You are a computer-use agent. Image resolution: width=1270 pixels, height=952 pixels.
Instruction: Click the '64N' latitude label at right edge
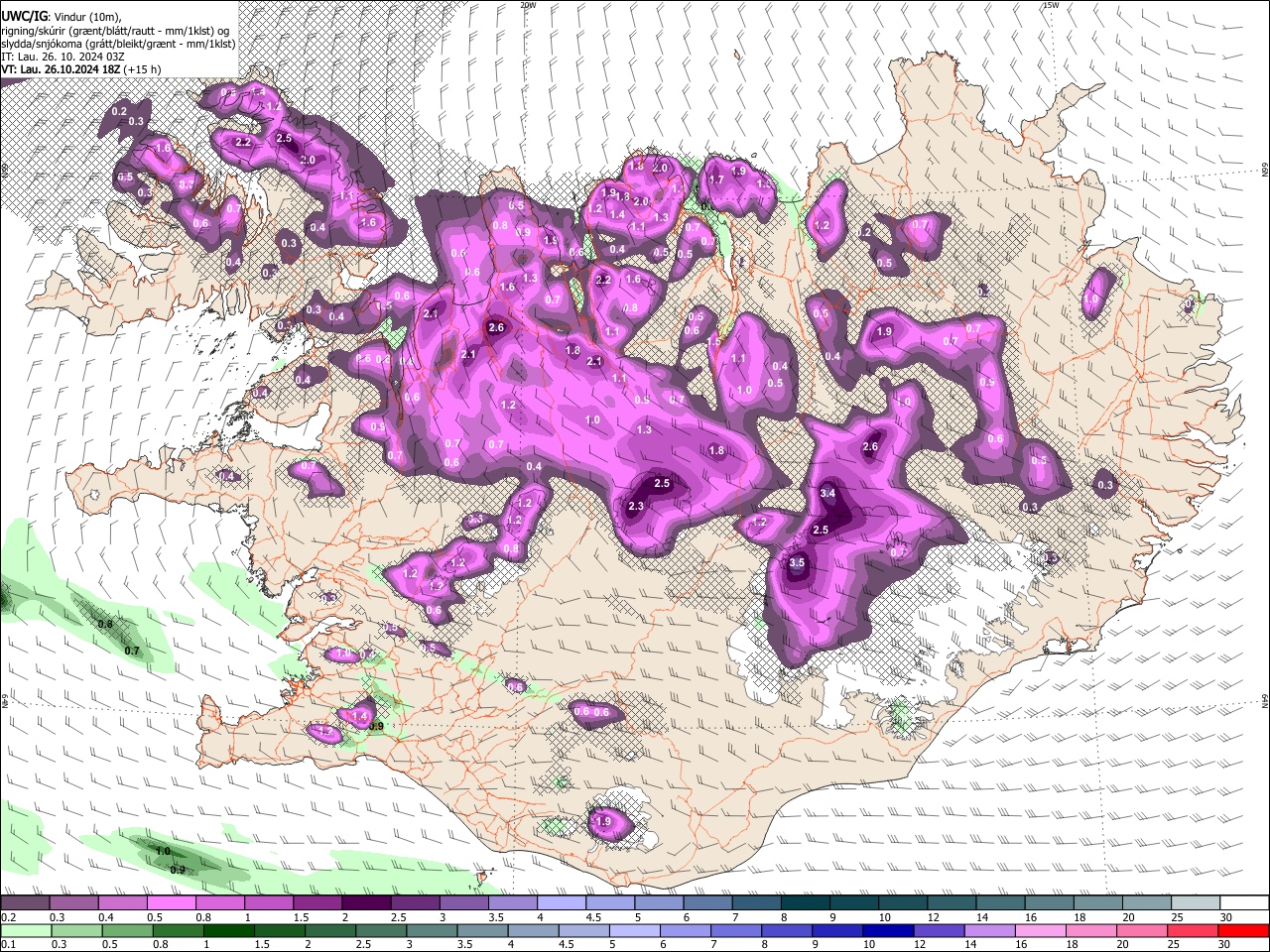(x=1265, y=701)
